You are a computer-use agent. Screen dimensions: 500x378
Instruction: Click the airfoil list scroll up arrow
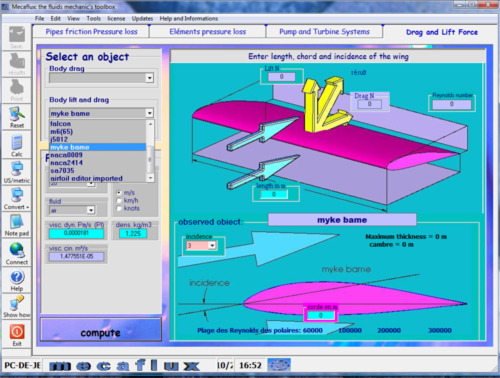[x=150, y=124]
